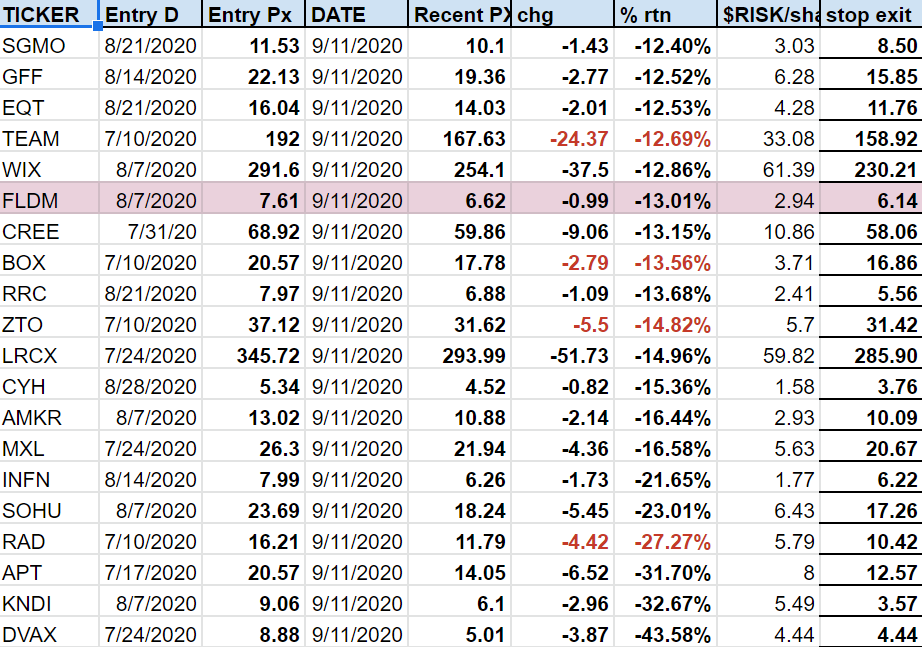The width and height of the screenshot is (922, 647).
Task: Click red return value -27.27%
Action: (673, 542)
